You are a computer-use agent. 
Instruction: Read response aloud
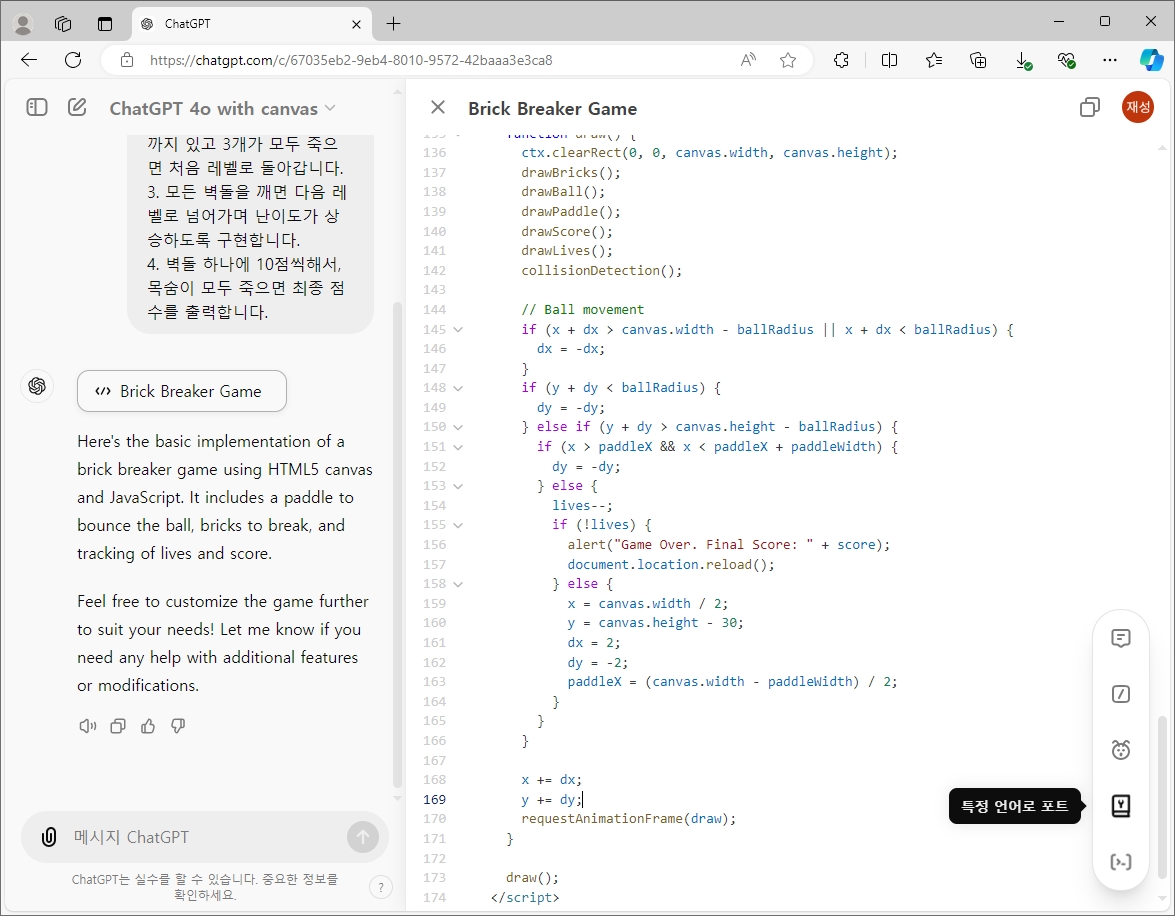[88, 726]
